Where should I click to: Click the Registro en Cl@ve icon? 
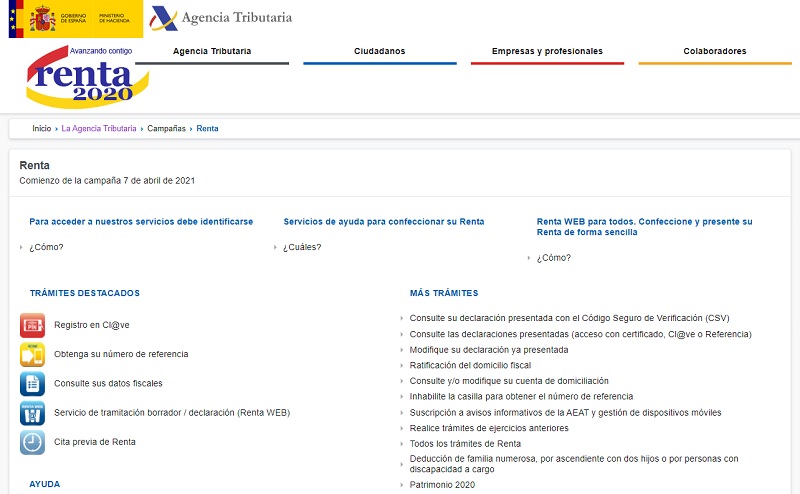pyautogui.click(x=32, y=325)
